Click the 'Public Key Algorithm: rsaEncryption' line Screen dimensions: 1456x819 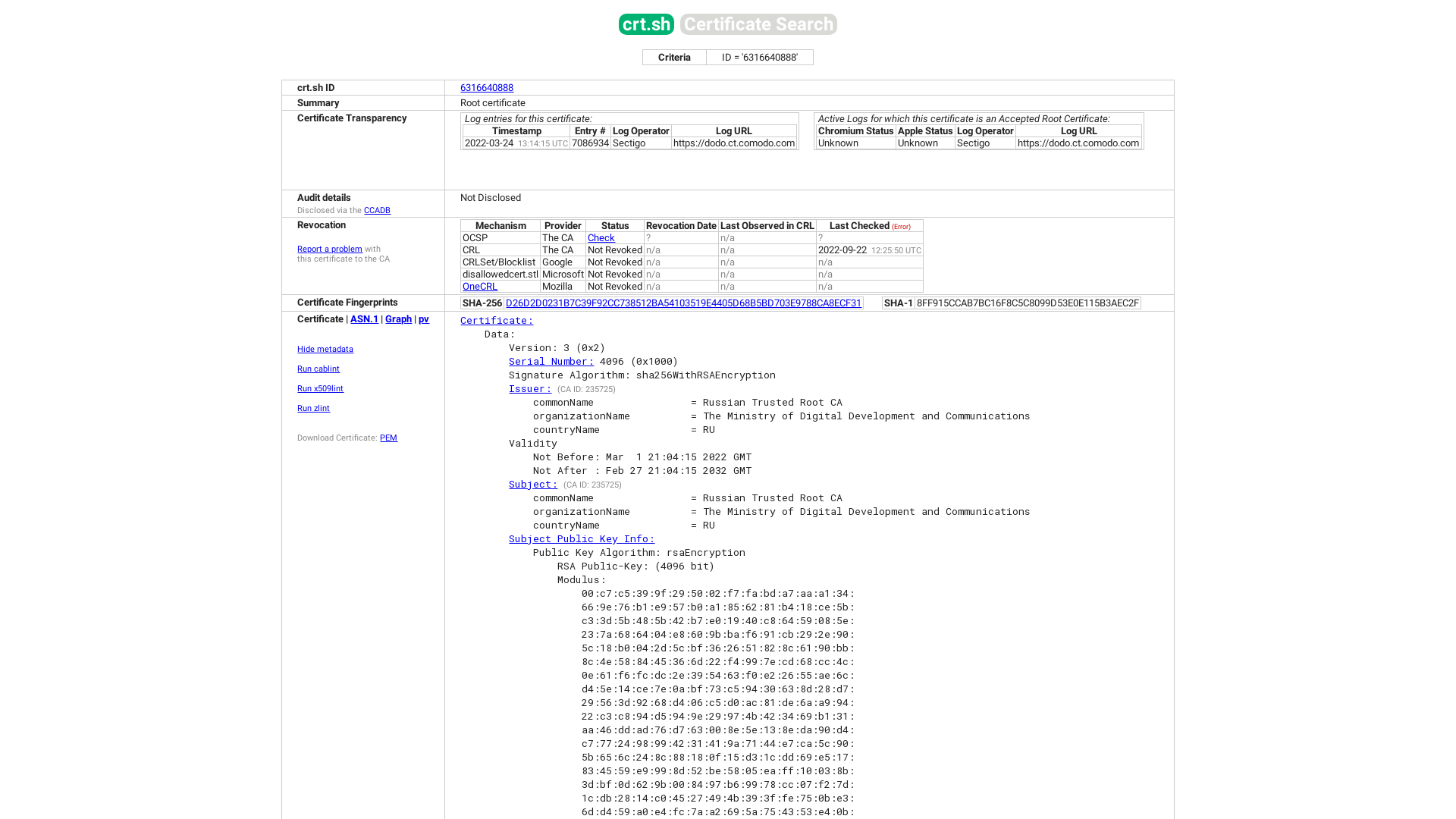point(639,553)
